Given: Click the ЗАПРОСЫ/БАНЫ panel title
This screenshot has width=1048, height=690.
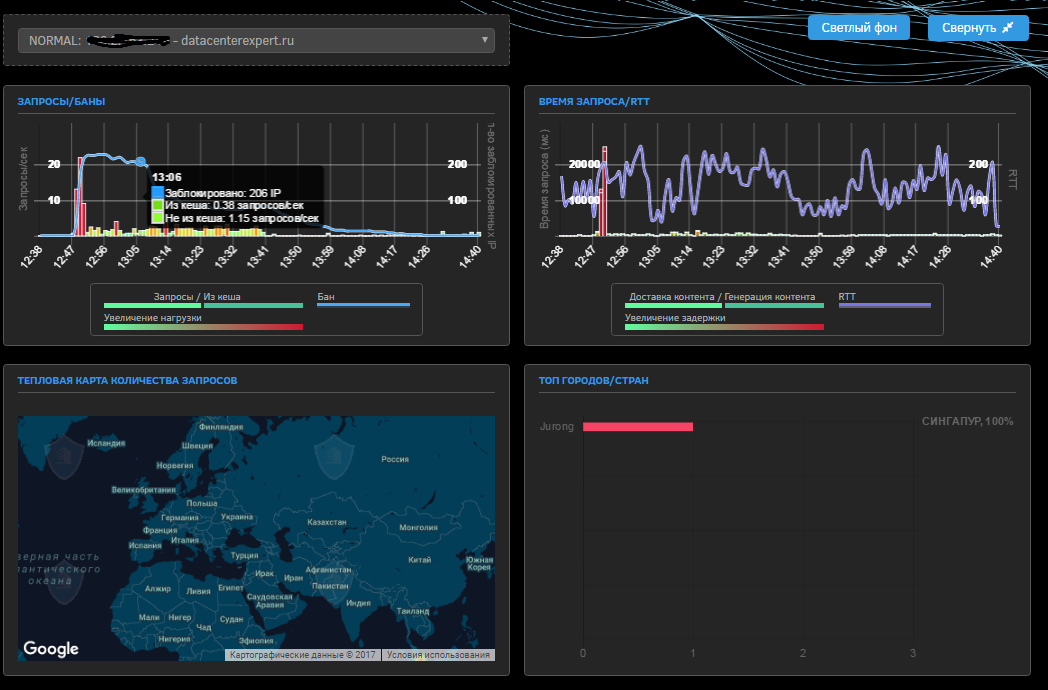Looking at the screenshot, I should [61, 102].
